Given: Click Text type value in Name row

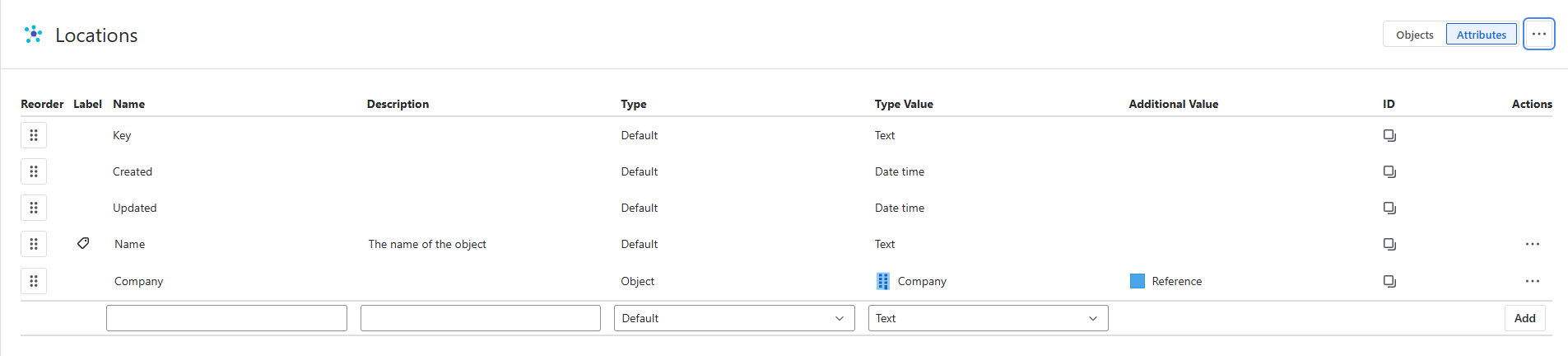Looking at the screenshot, I should click(885, 244).
